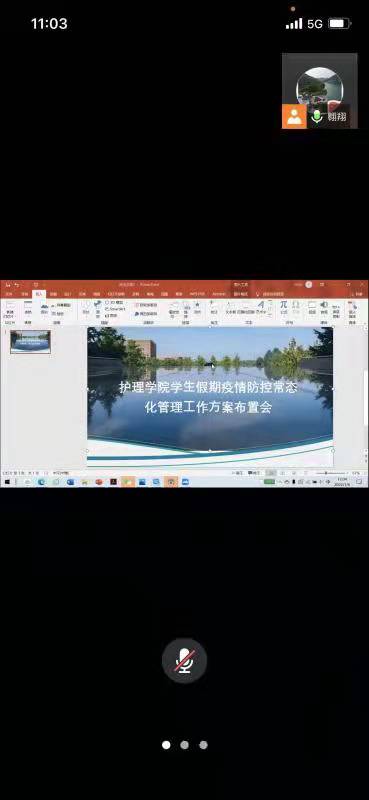
Task: Click the star action icon in ribbon
Action: [197, 305]
